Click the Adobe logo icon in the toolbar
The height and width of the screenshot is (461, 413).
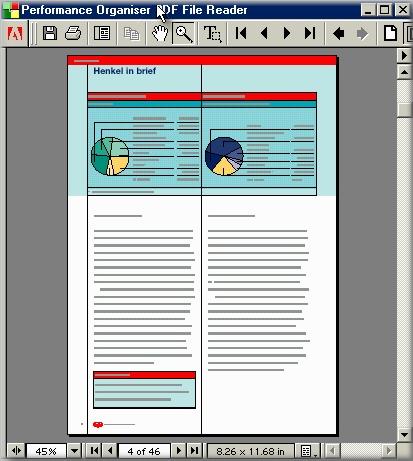tap(15, 34)
